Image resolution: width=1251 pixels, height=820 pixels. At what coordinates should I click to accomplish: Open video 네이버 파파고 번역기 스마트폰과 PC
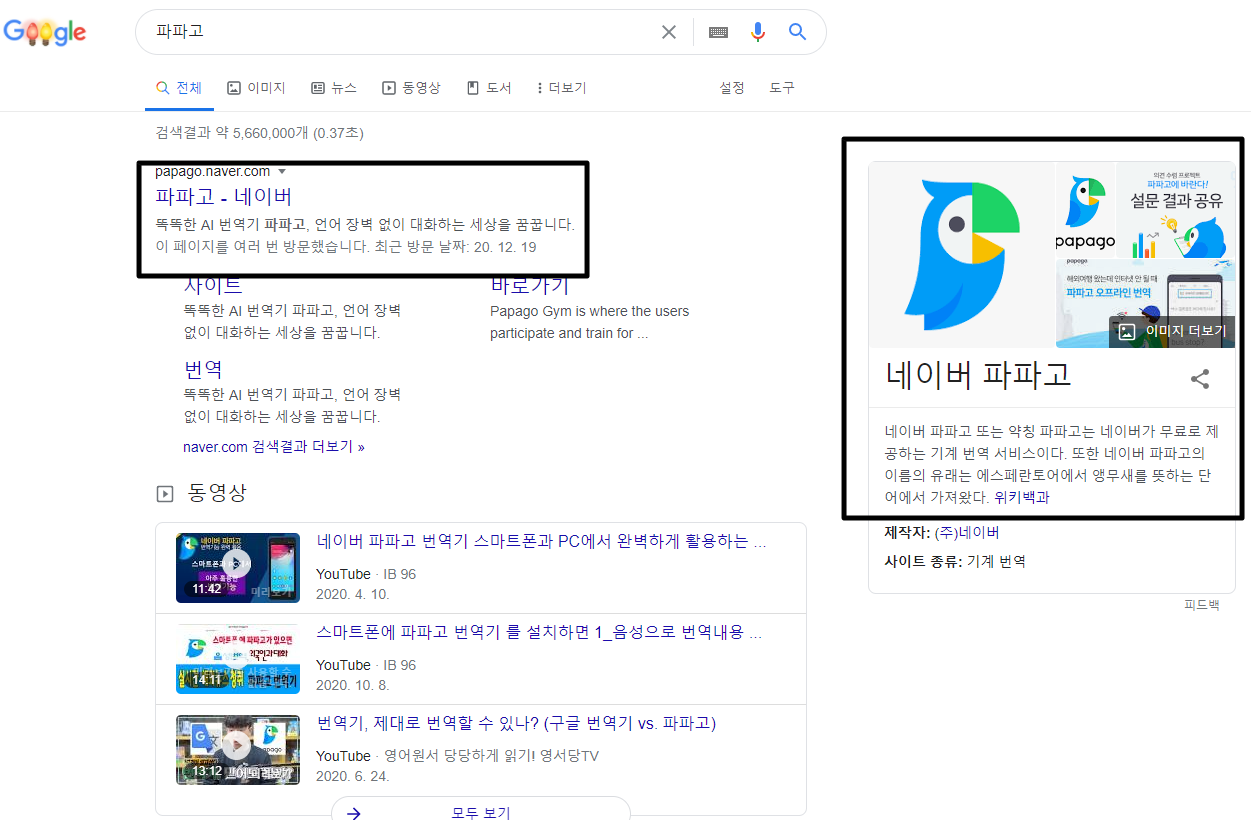pyautogui.click(x=541, y=542)
